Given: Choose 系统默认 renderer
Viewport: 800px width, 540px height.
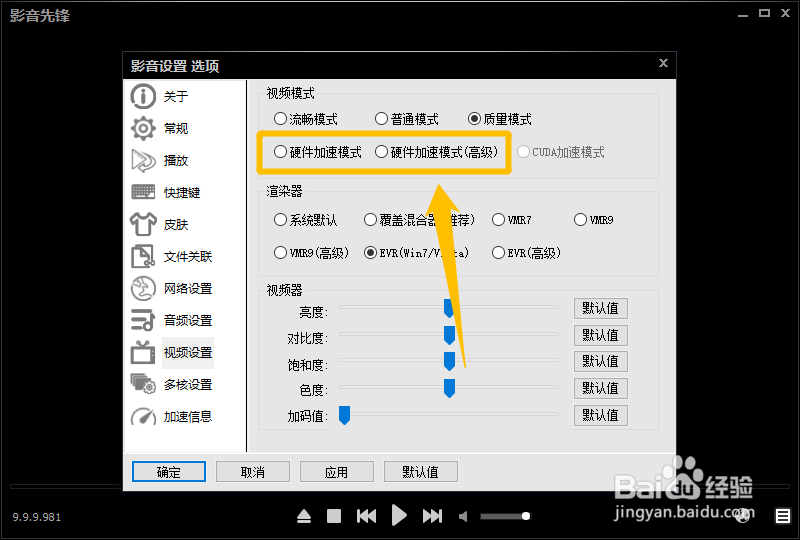Looking at the screenshot, I should tap(306, 220).
